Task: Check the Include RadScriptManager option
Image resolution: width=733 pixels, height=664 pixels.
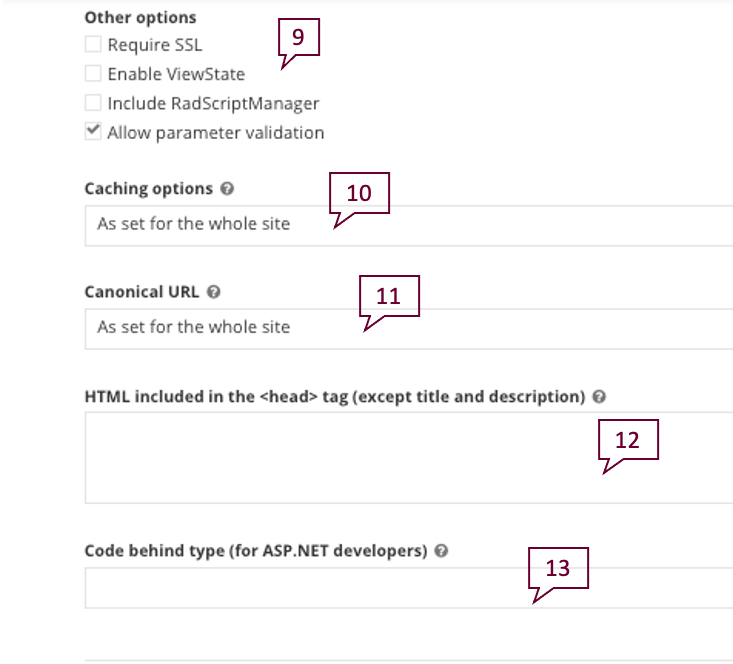Action: pos(93,103)
